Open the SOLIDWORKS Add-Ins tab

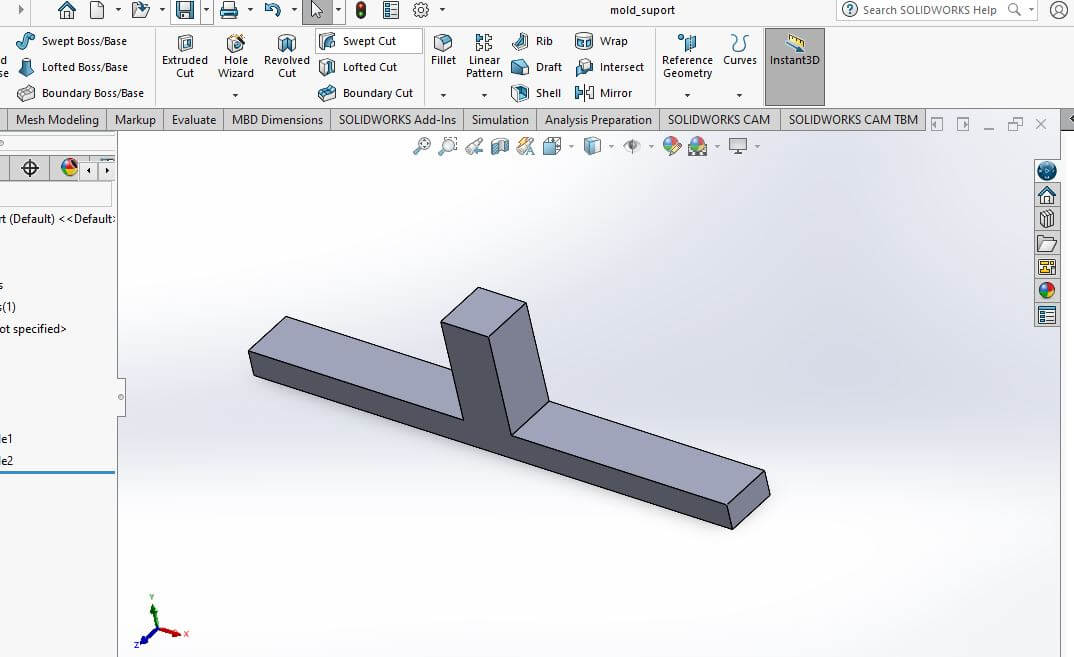[x=397, y=120]
